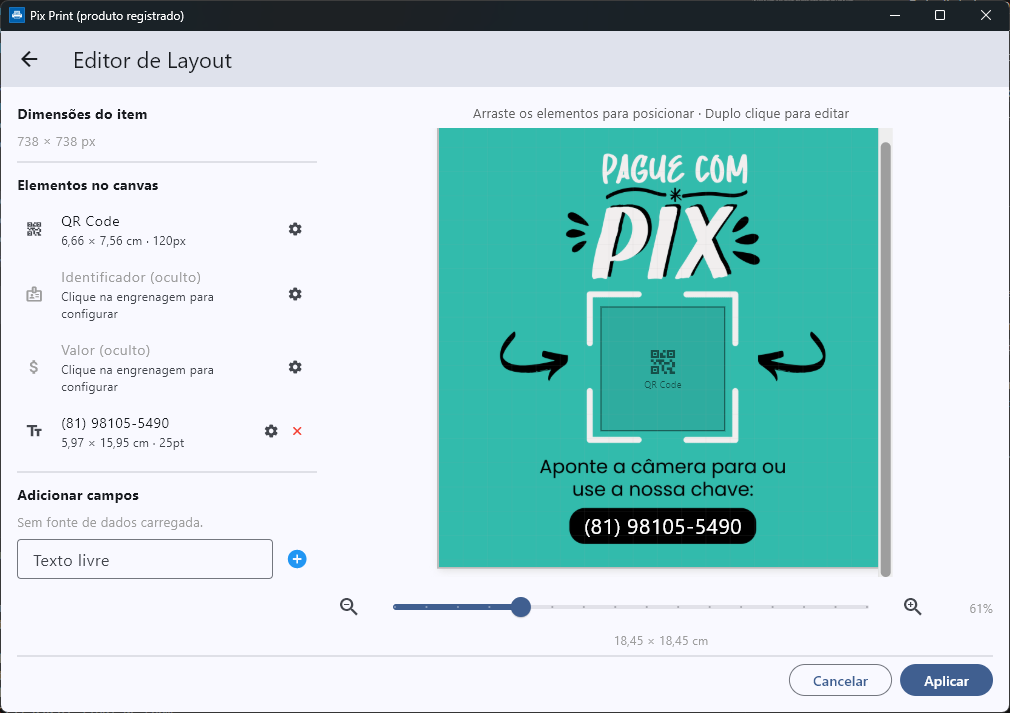Click the zoom in magnifier icon
1010x713 pixels.
tap(912, 606)
